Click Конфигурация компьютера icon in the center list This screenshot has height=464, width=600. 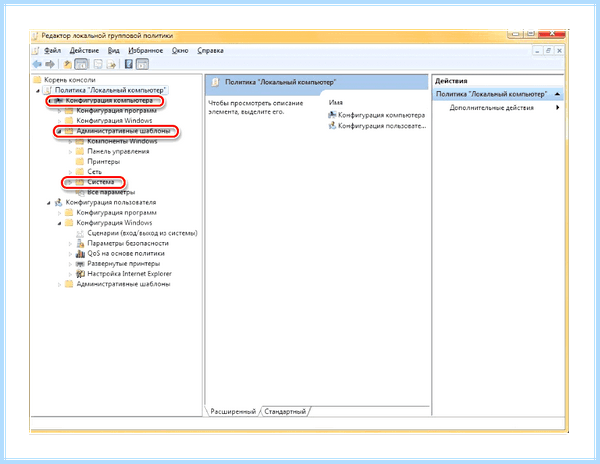point(332,115)
